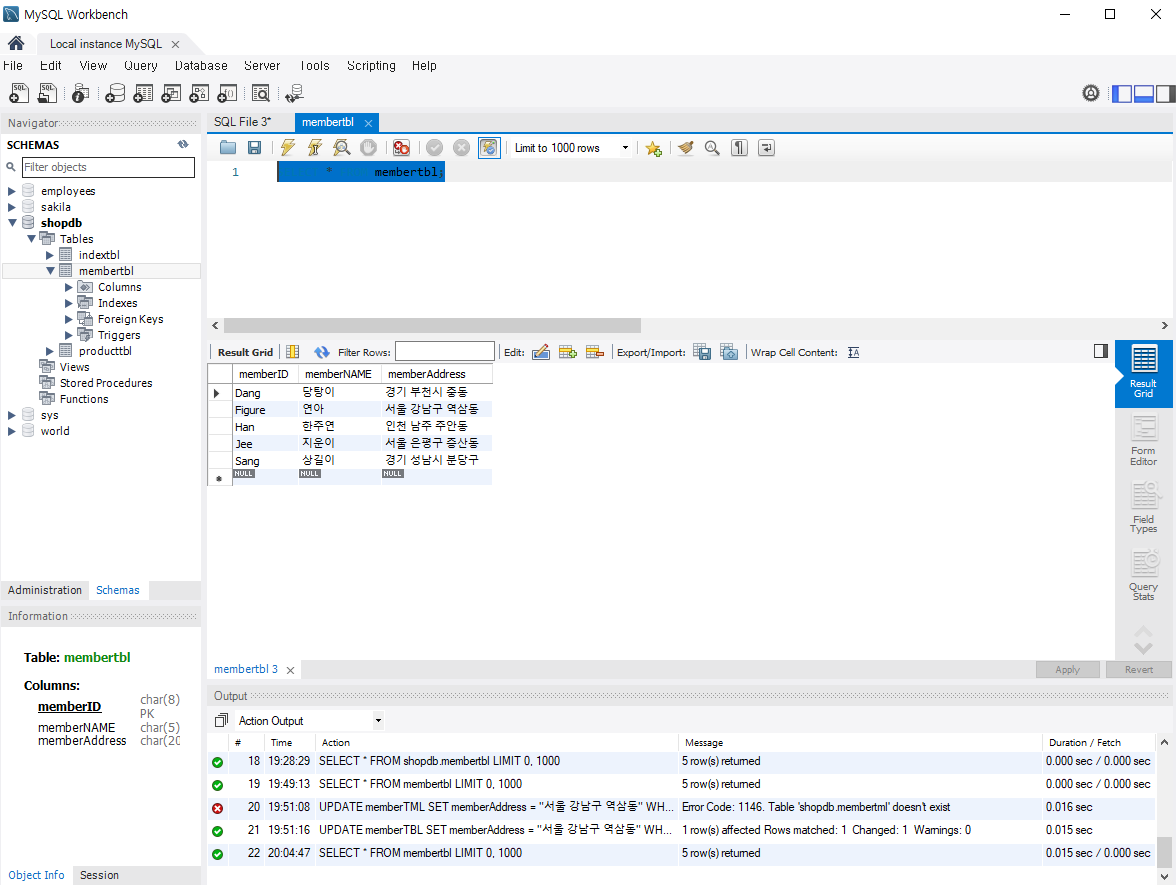This screenshot has height=885, width=1176.
Task: Create a new SQL tab icon
Action: coord(19,93)
